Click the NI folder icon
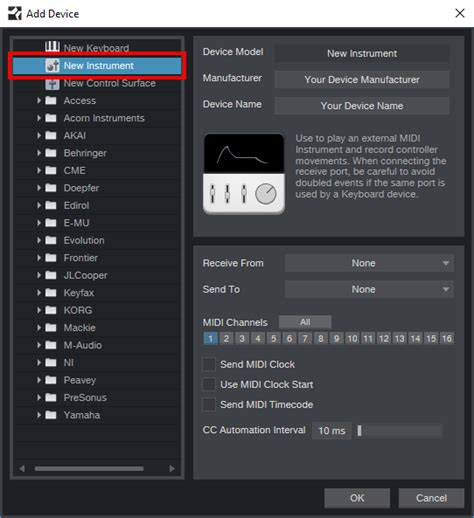 pos(51,362)
